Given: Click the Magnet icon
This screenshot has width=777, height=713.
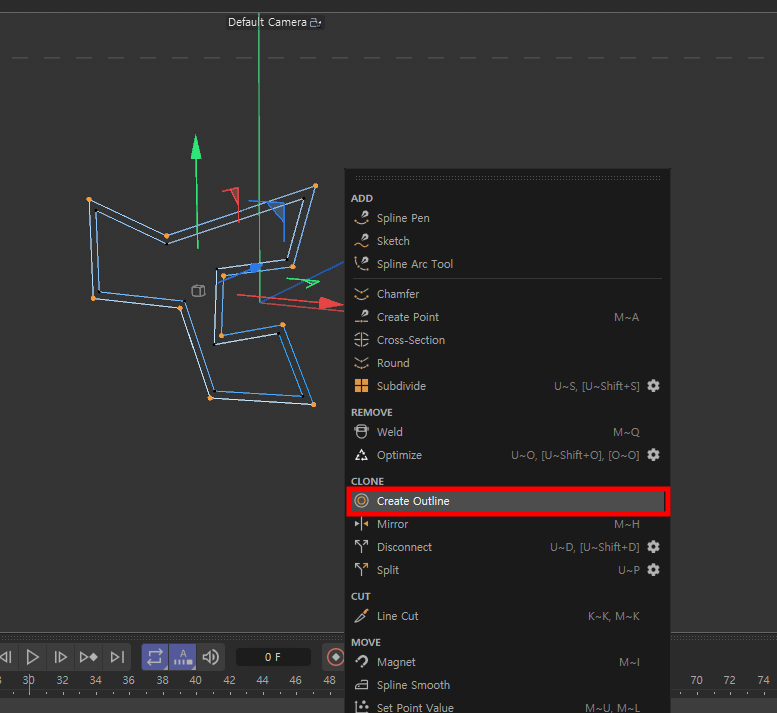Looking at the screenshot, I should coord(362,662).
